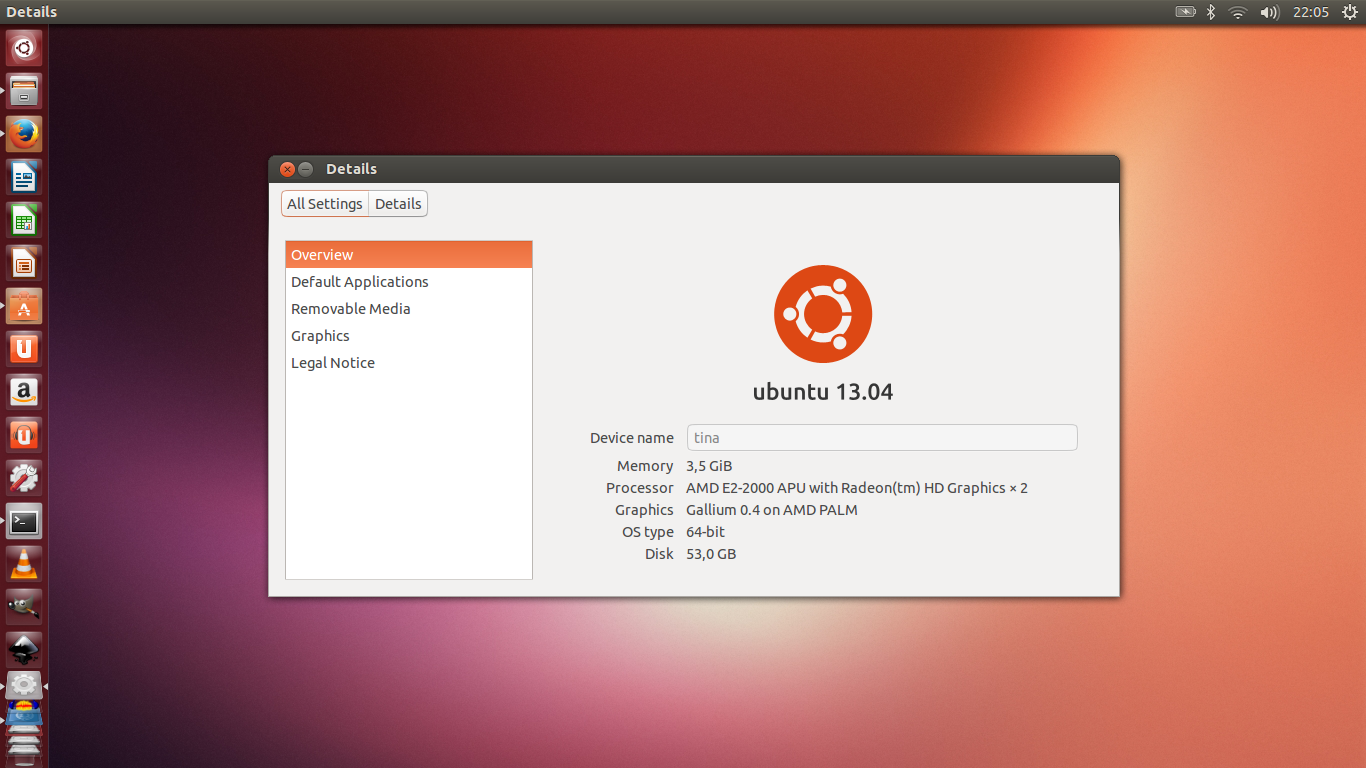Launch the Terminal from the launcher
The image size is (1366, 768).
(x=24, y=521)
